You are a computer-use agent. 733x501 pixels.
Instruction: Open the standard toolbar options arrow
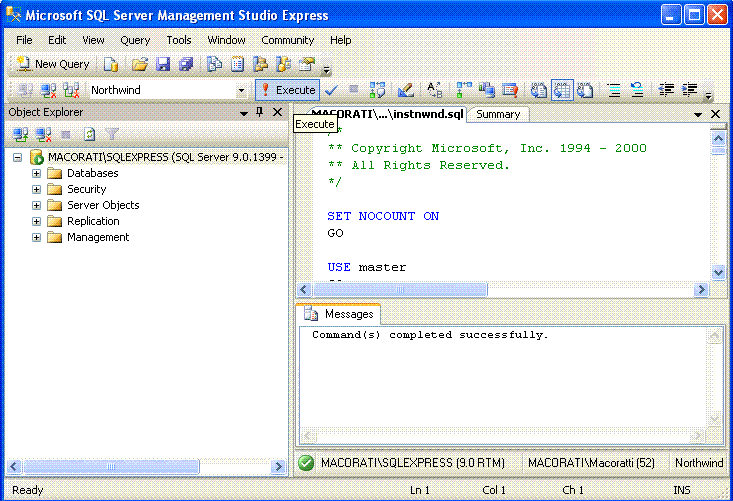pos(326,70)
